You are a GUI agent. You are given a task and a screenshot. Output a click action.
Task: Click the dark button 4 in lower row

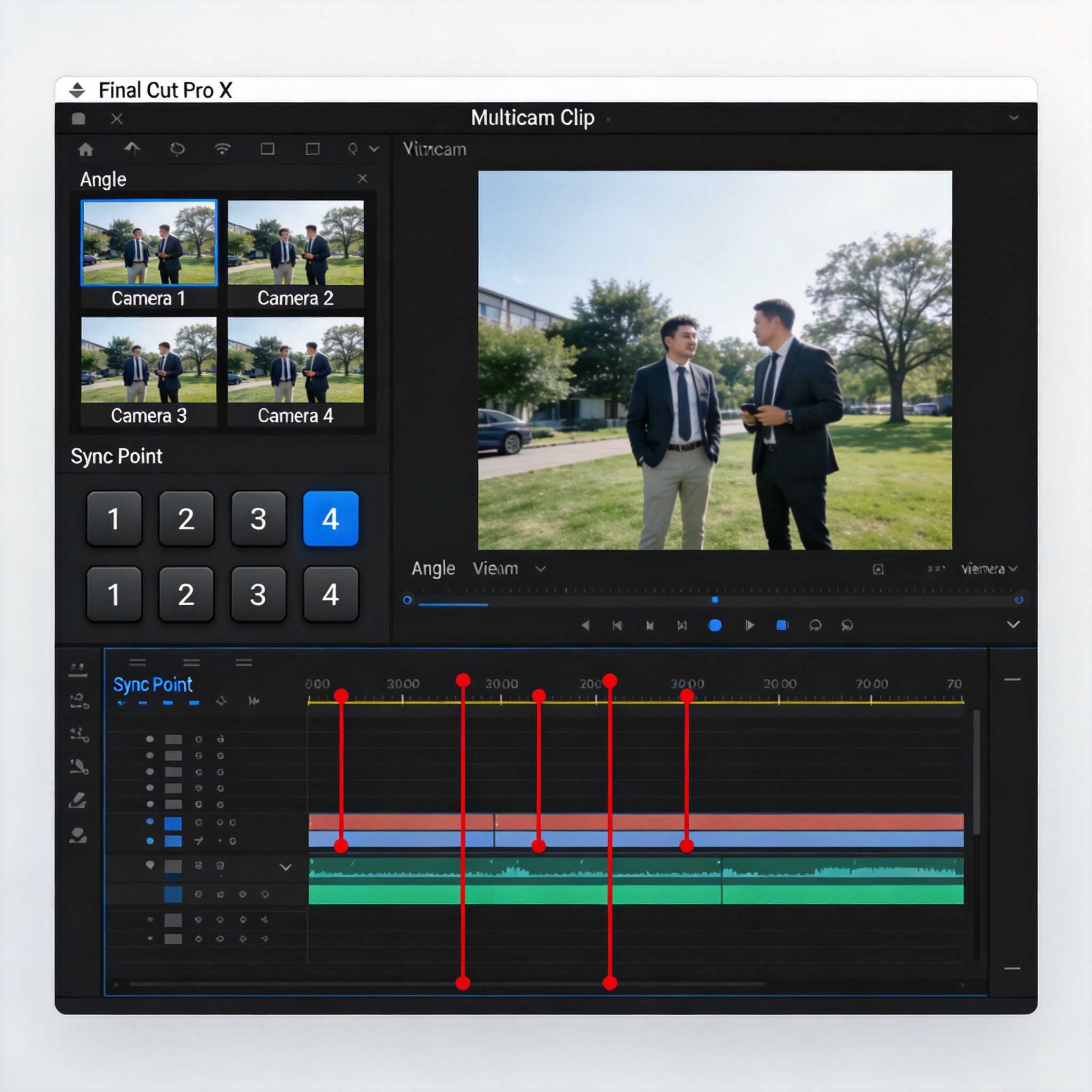tap(331, 594)
